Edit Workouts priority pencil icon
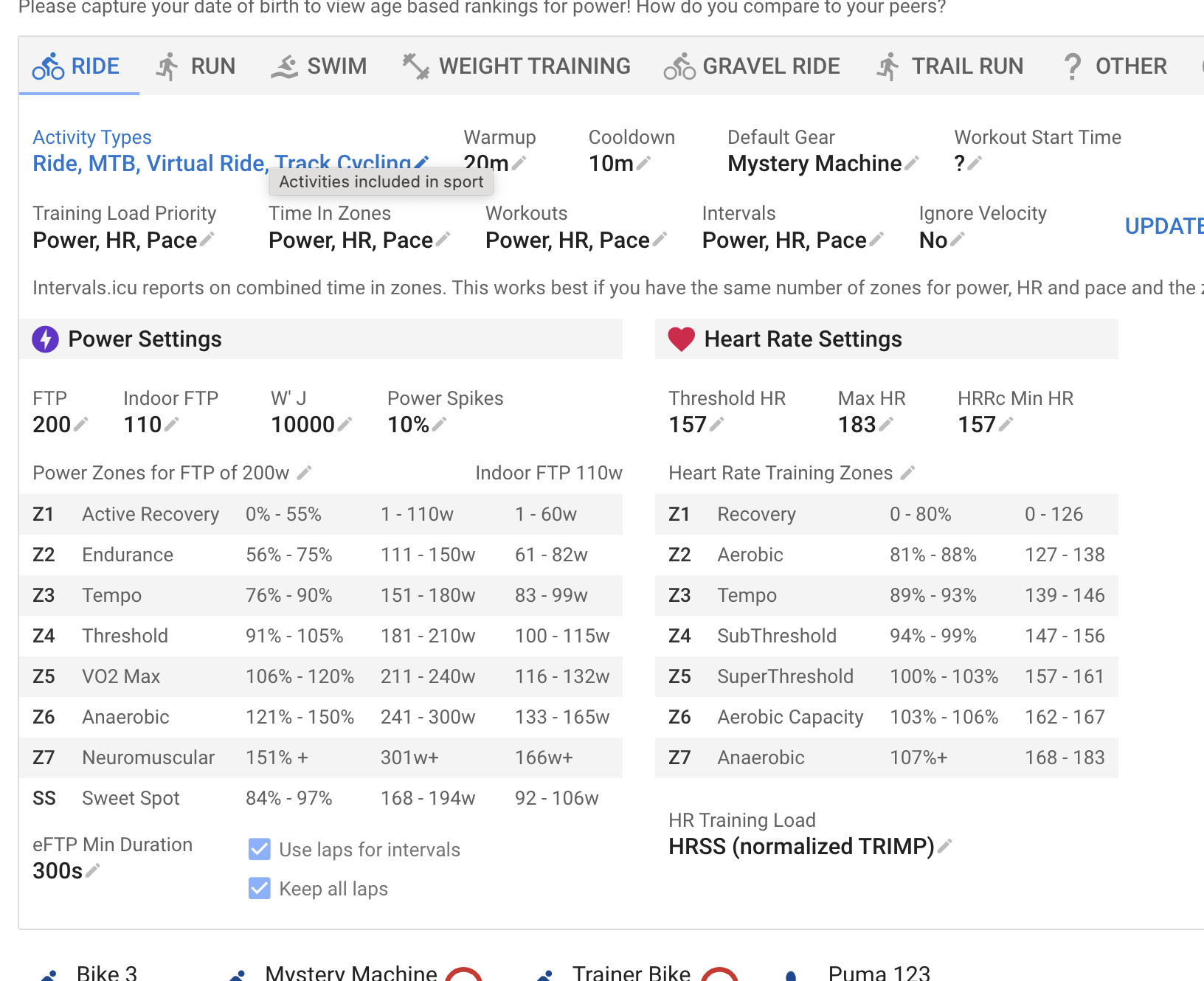This screenshot has height=981, width=1204. [660, 239]
